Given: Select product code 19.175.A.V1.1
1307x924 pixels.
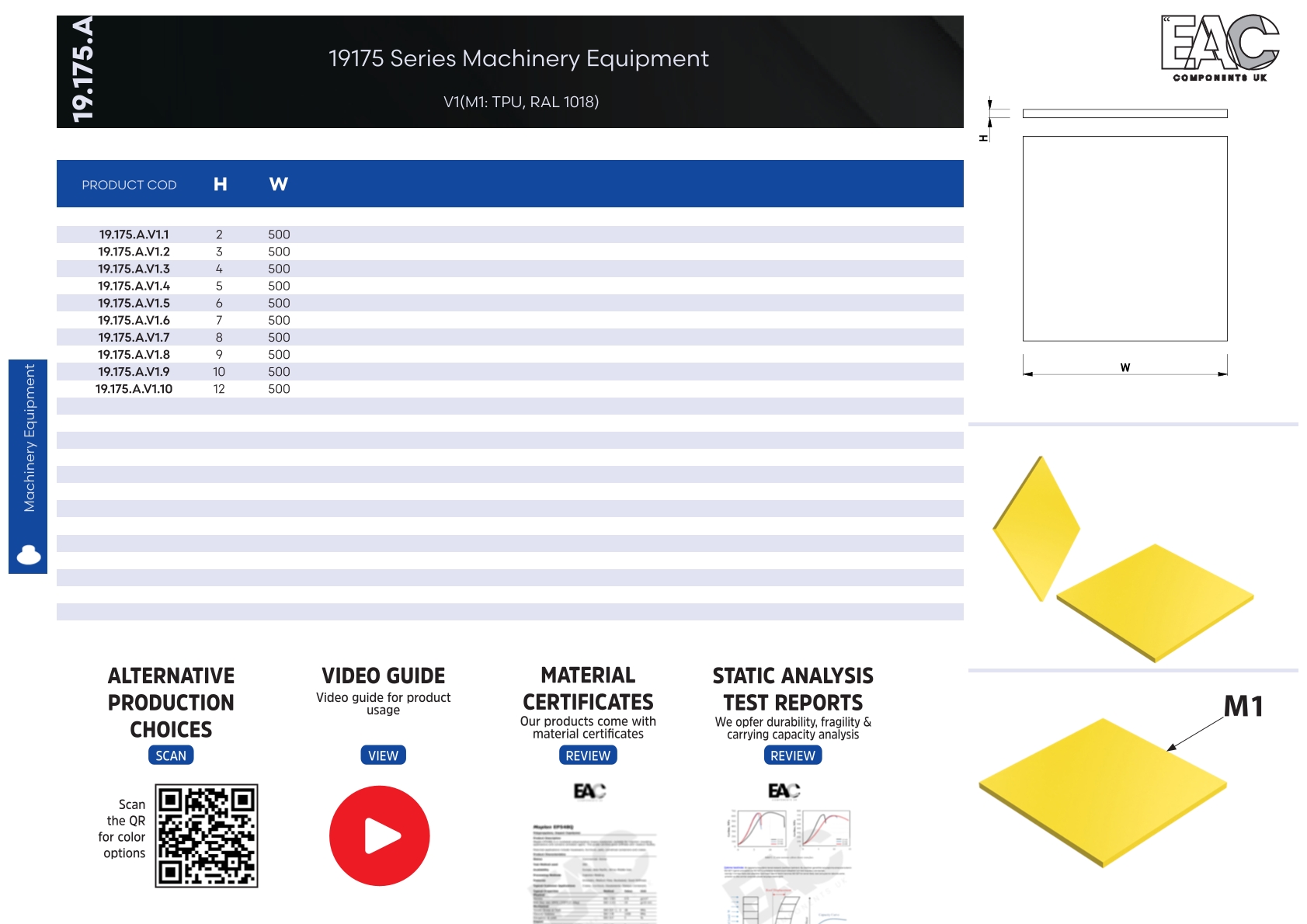Looking at the screenshot, I should point(134,234).
